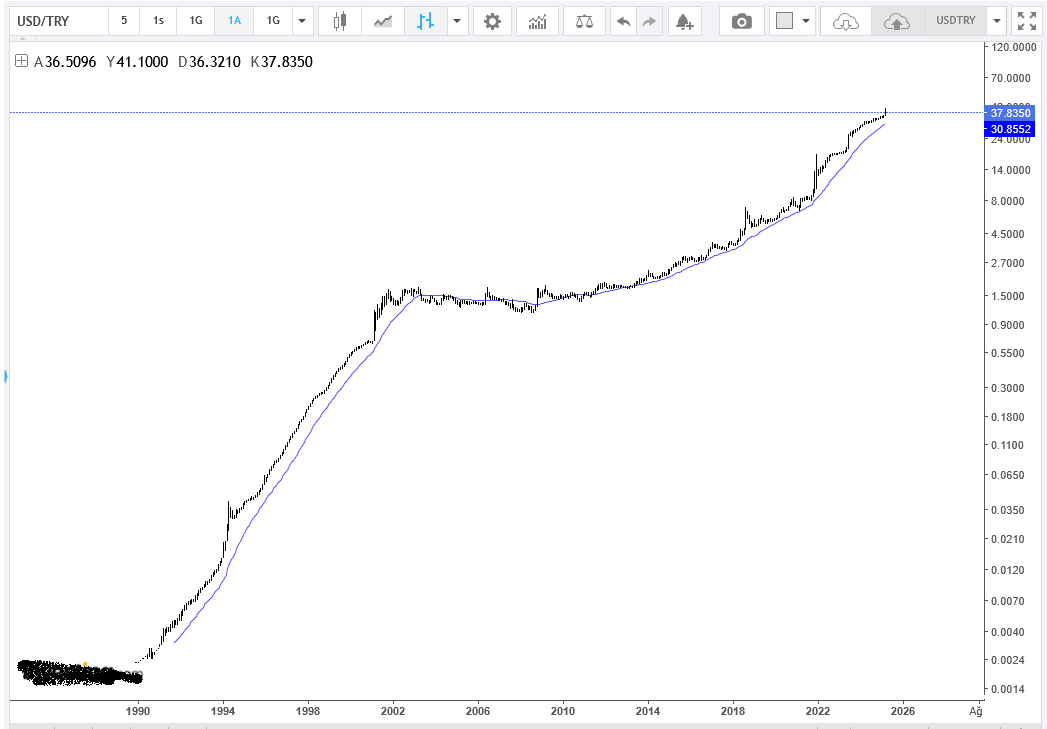Switch to line chart style icon
The height and width of the screenshot is (729, 1047).
383,20
